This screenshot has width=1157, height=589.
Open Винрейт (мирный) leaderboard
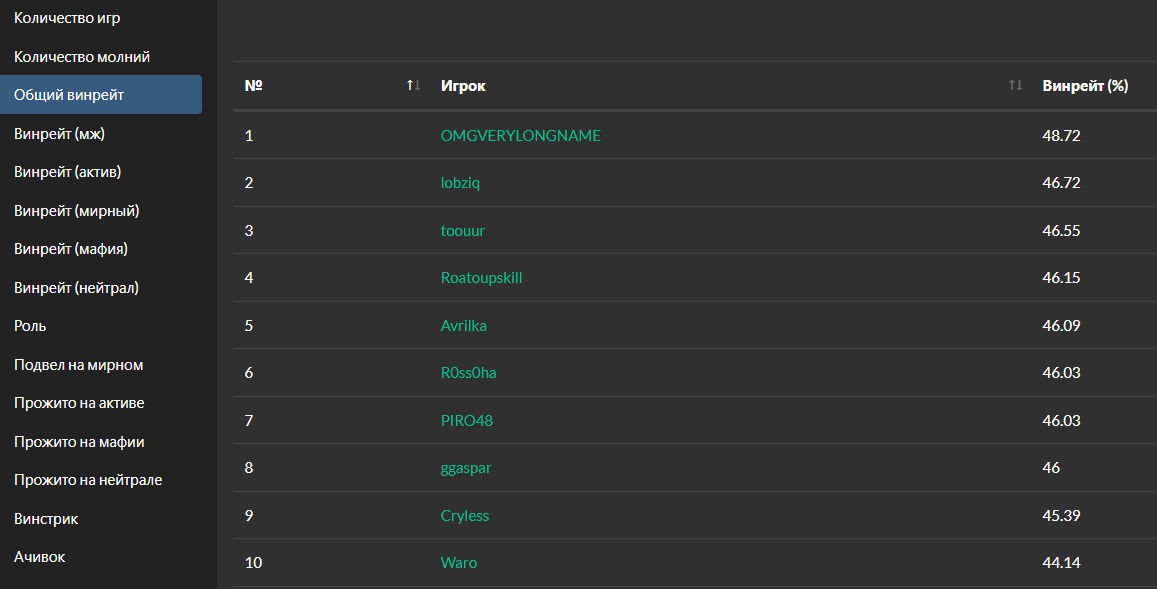coord(76,211)
